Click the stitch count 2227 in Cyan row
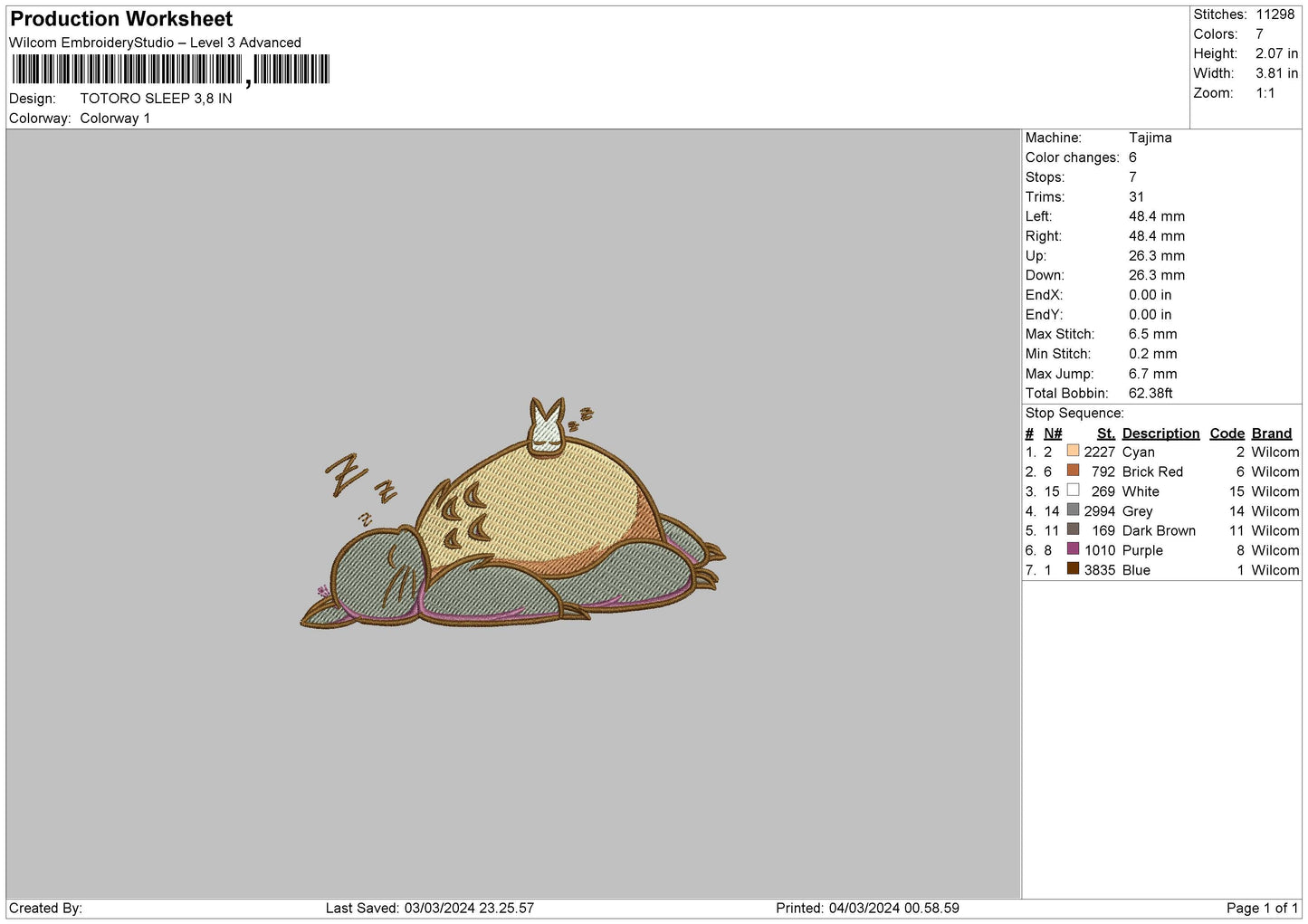 [x=1099, y=452]
